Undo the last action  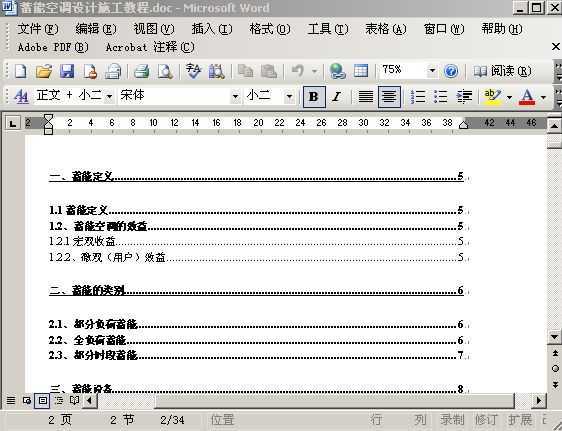(297, 71)
